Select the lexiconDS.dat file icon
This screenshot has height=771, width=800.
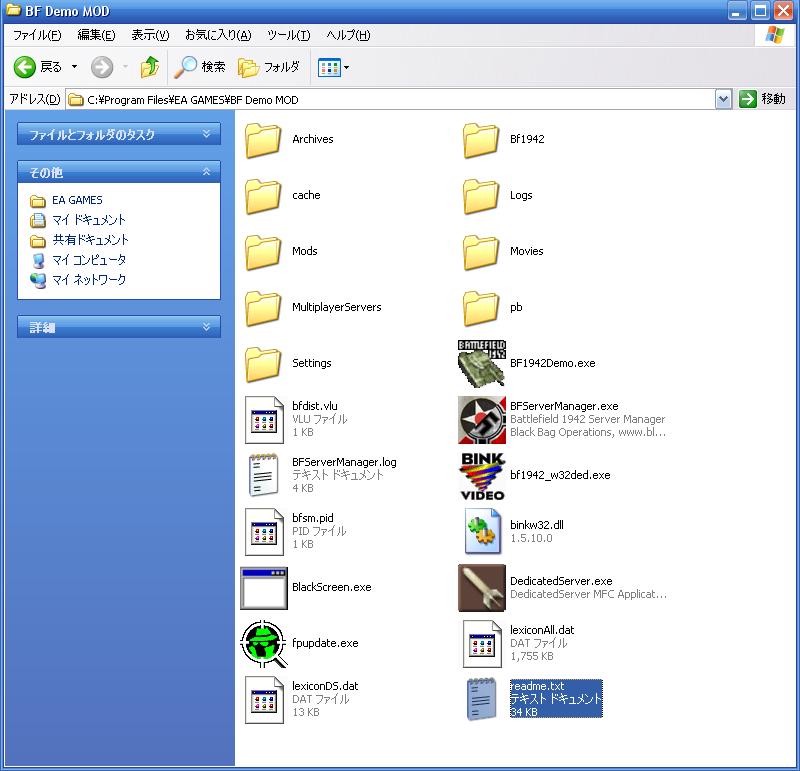click(264, 700)
